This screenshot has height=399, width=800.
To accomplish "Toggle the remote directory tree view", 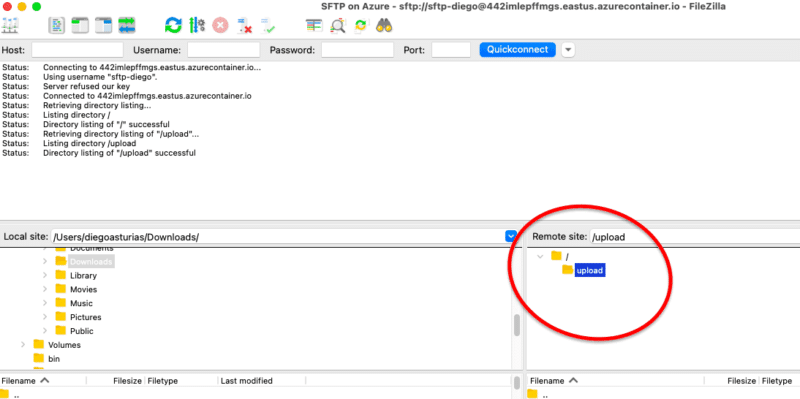I will pos(103,25).
